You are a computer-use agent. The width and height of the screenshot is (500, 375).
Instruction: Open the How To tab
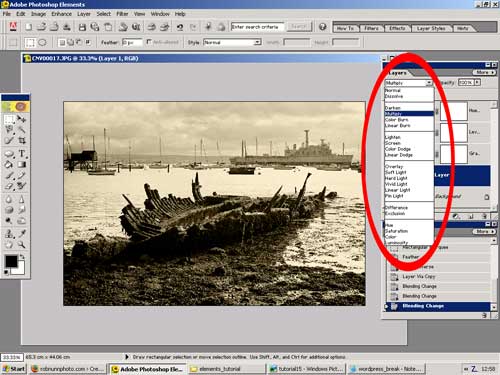(345, 28)
